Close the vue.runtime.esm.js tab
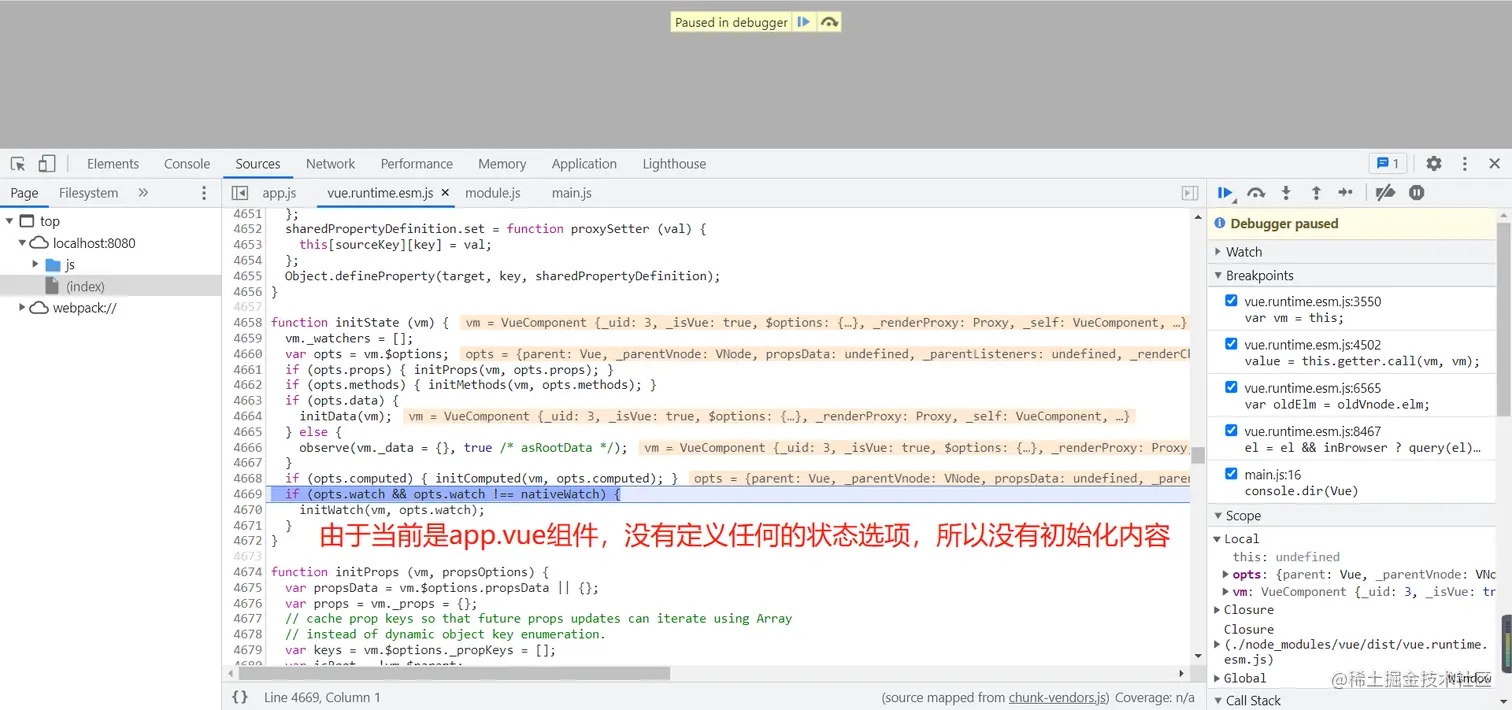This screenshot has width=1512, height=710. (x=445, y=193)
